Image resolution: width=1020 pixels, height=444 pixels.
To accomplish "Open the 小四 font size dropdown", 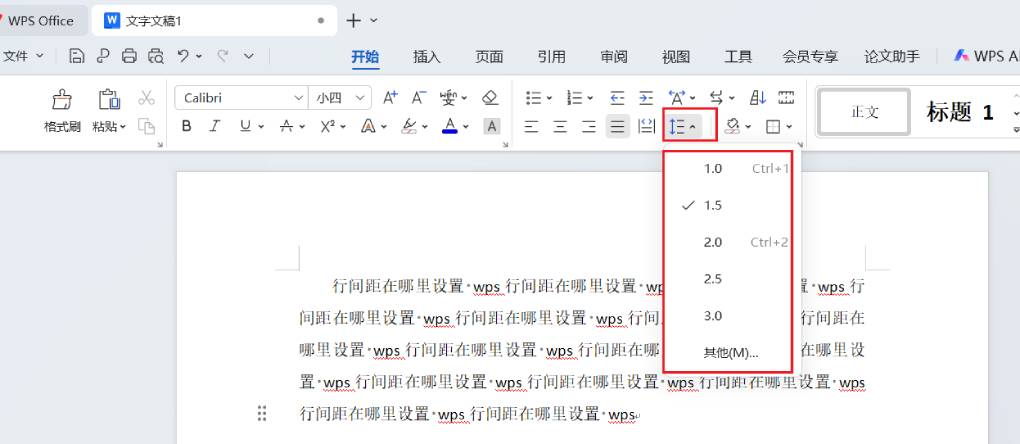I will (x=360, y=98).
